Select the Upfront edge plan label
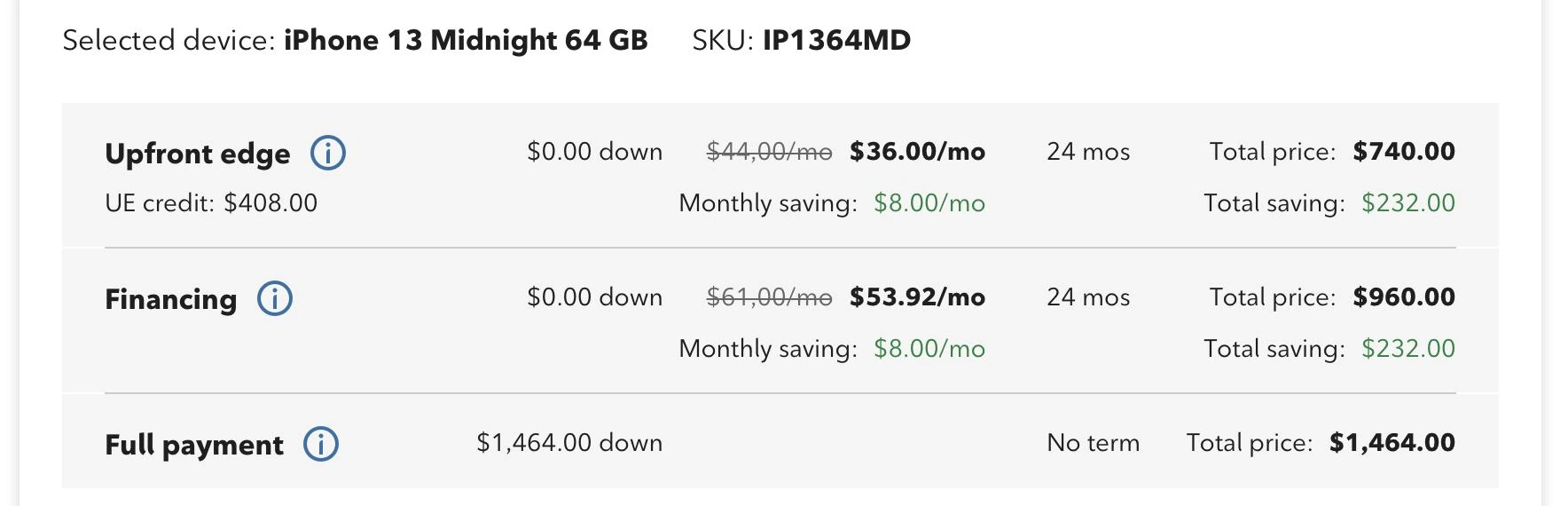Screen dimensions: 1568x506 point(197,154)
